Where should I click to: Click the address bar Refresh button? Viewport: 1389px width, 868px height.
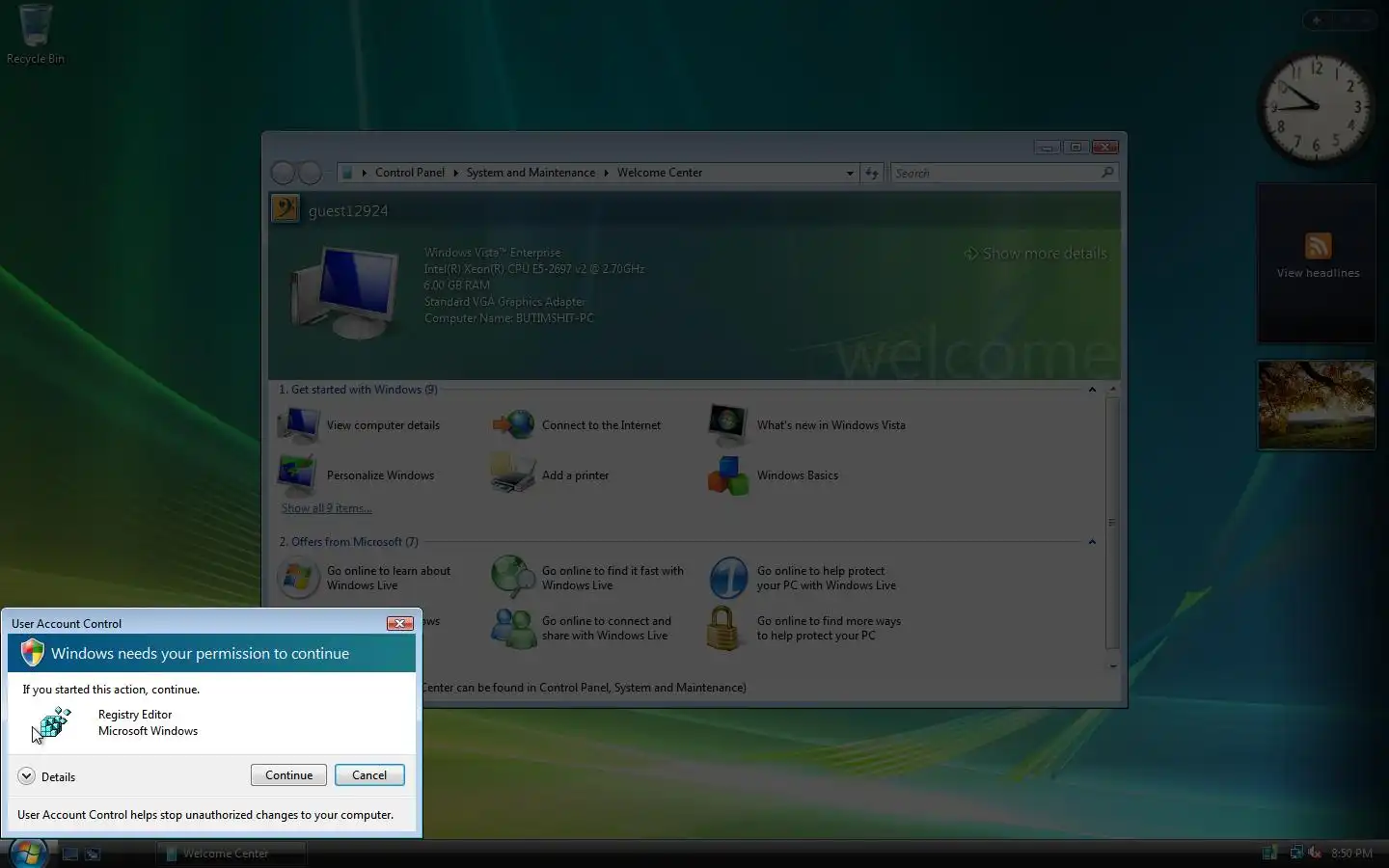point(872,174)
